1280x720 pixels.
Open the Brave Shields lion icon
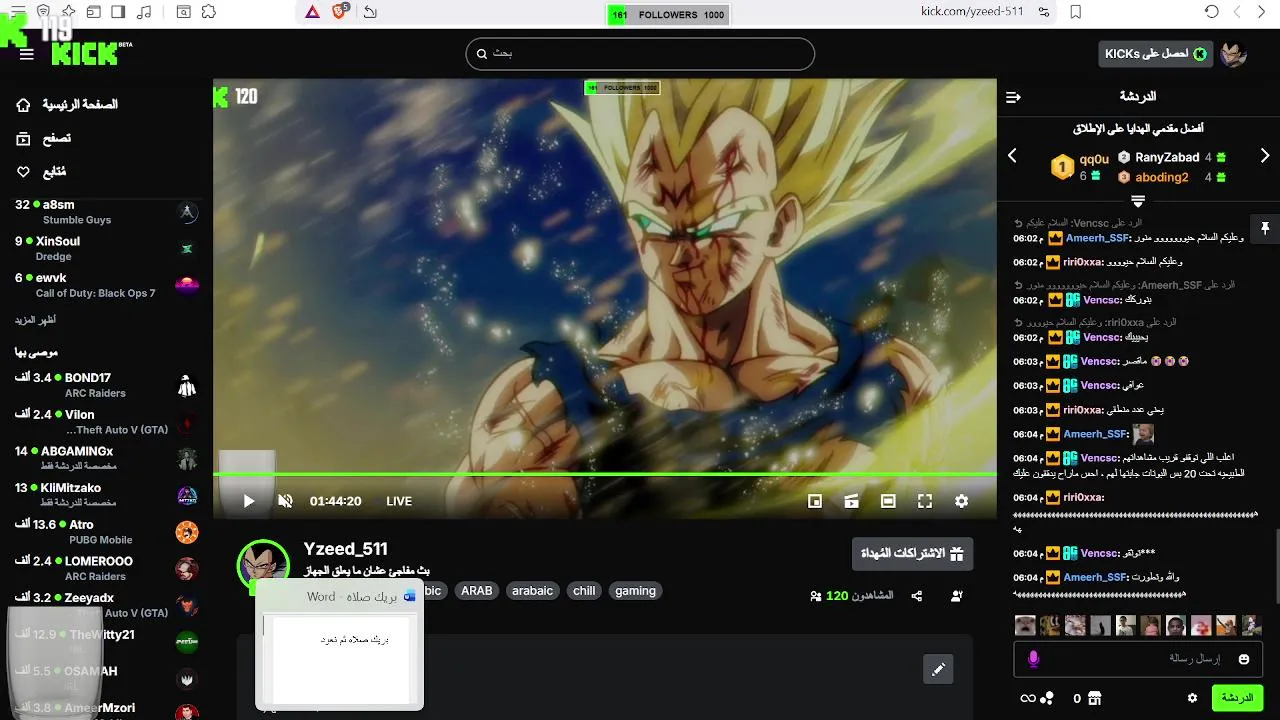[340, 12]
